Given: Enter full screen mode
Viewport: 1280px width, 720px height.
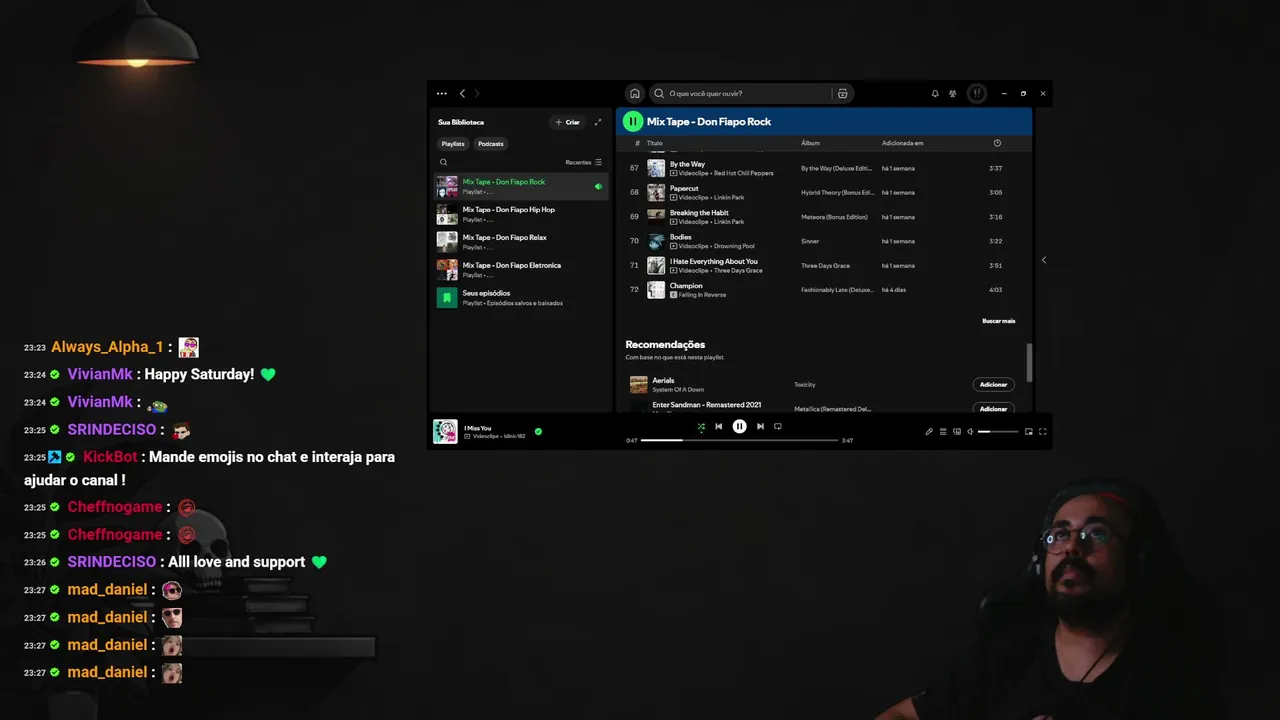Looking at the screenshot, I should (1043, 432).
